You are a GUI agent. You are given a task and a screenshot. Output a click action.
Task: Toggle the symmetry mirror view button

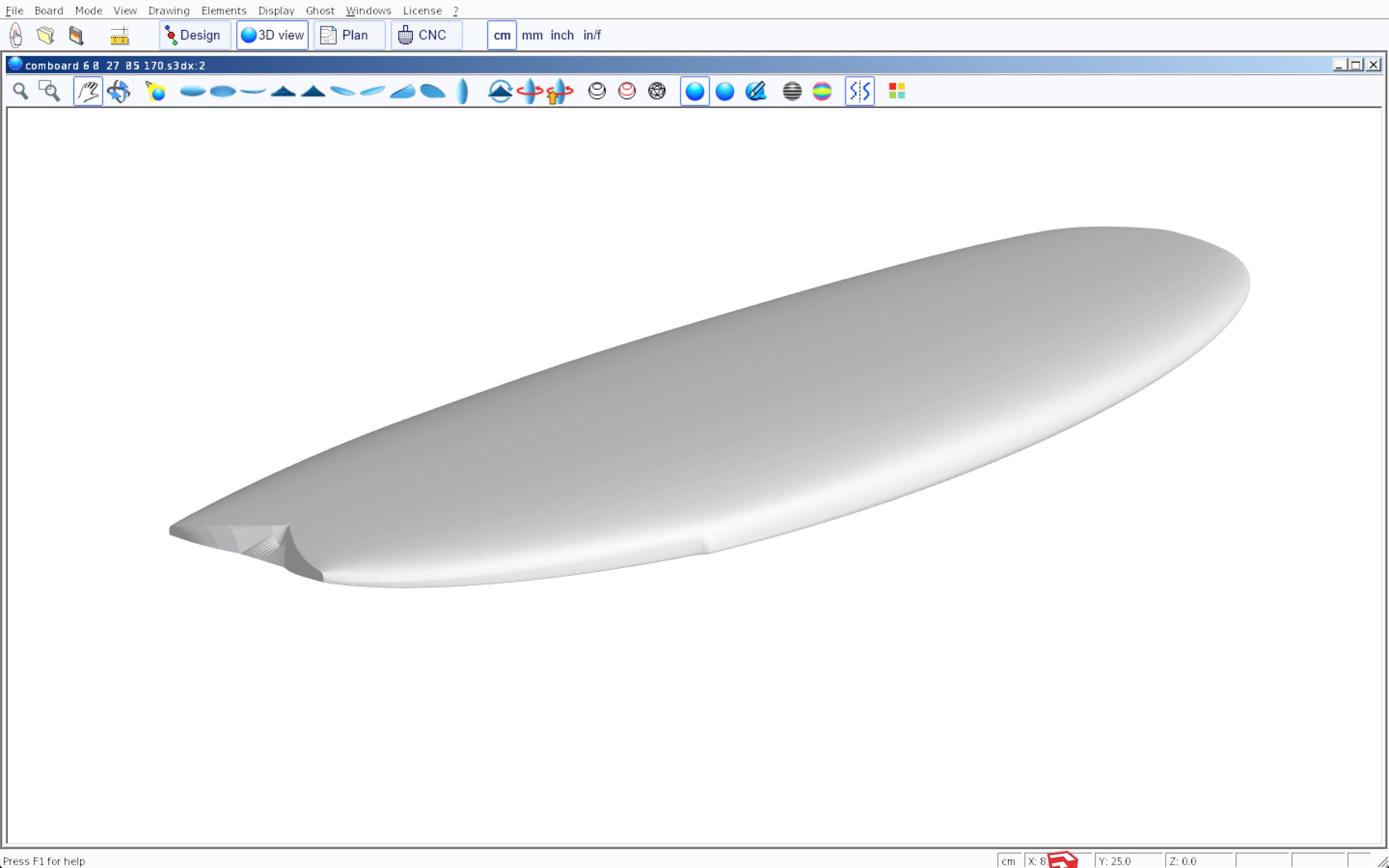859,91
